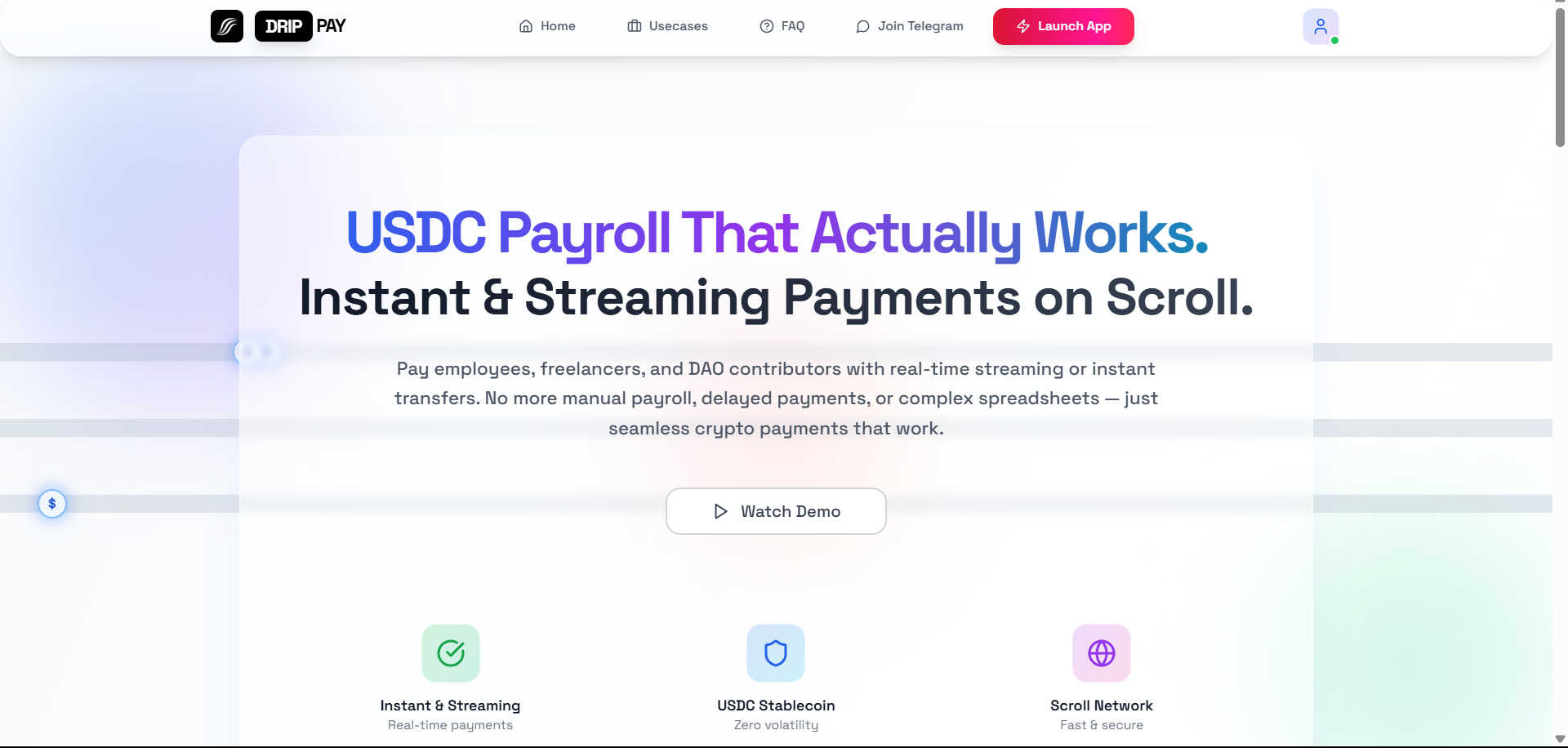Click the 'Scroll Network' label

click(1102, 706)
